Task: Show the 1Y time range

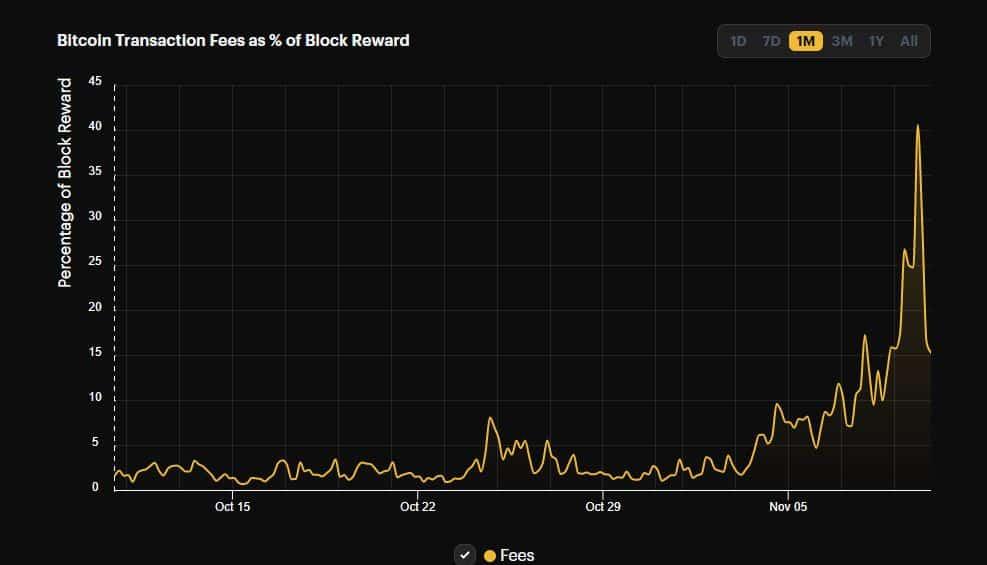Action: 876,41
